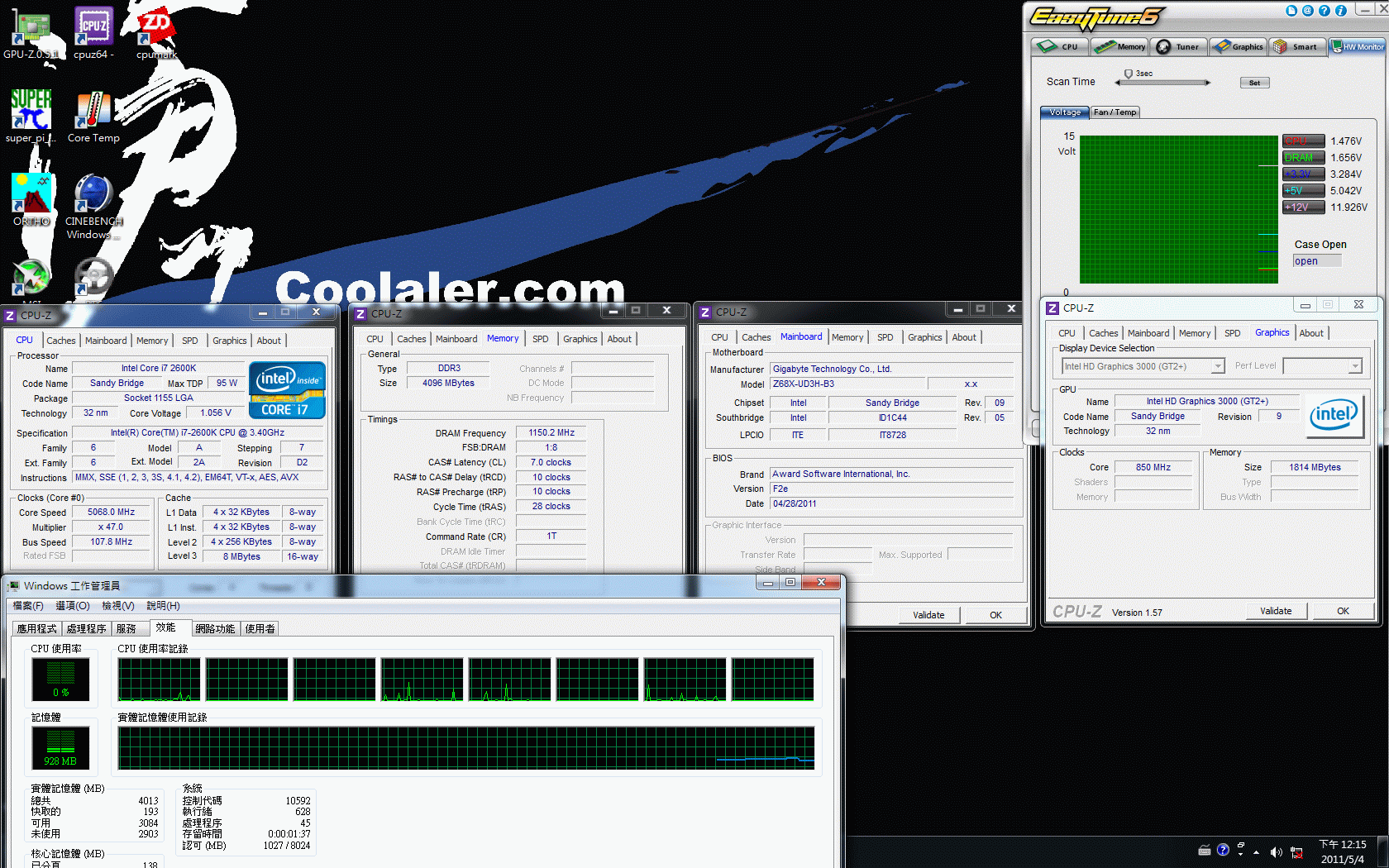
Task: Select the Voltage tab in EasyTune6
Action: [1065, 112]
